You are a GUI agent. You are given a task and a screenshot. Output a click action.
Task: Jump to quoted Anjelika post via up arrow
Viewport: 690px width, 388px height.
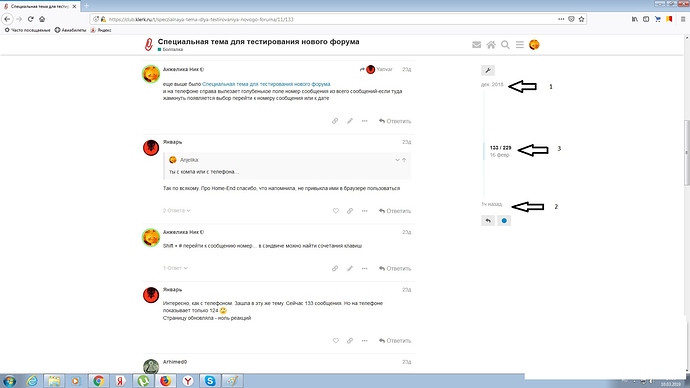404,160
